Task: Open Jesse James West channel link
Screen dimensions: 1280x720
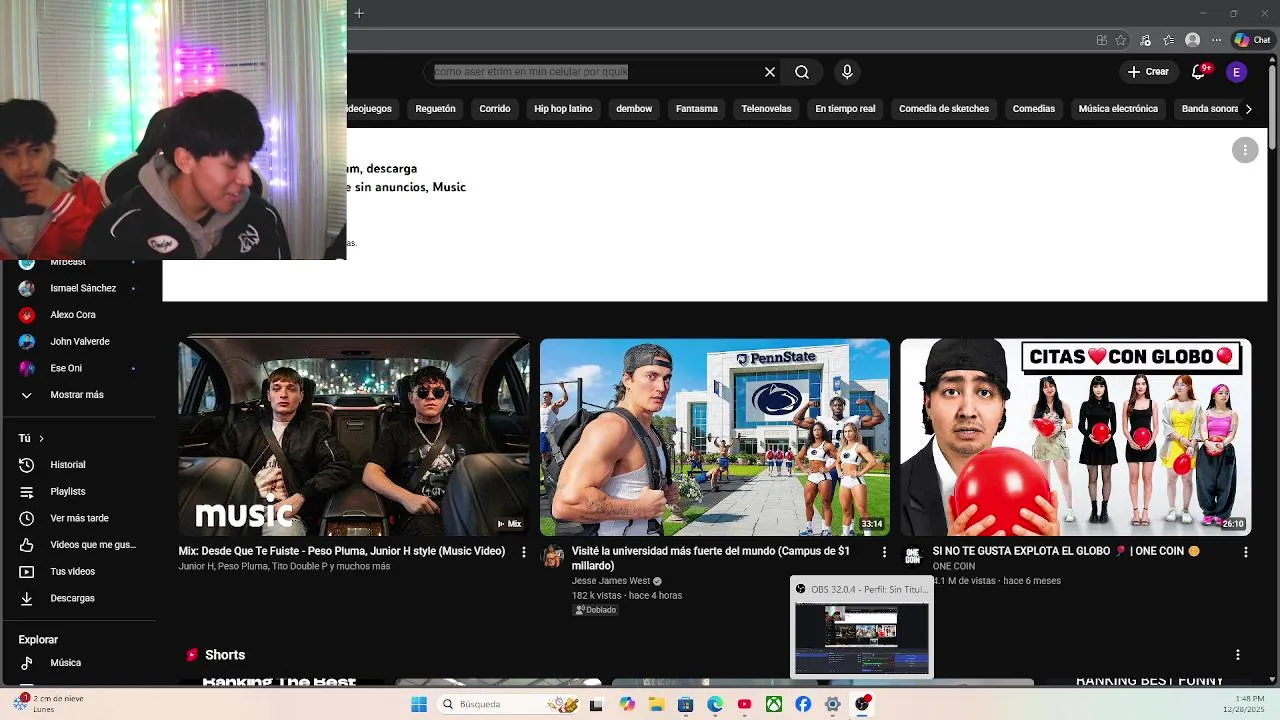Action: (x=611, y=581)
